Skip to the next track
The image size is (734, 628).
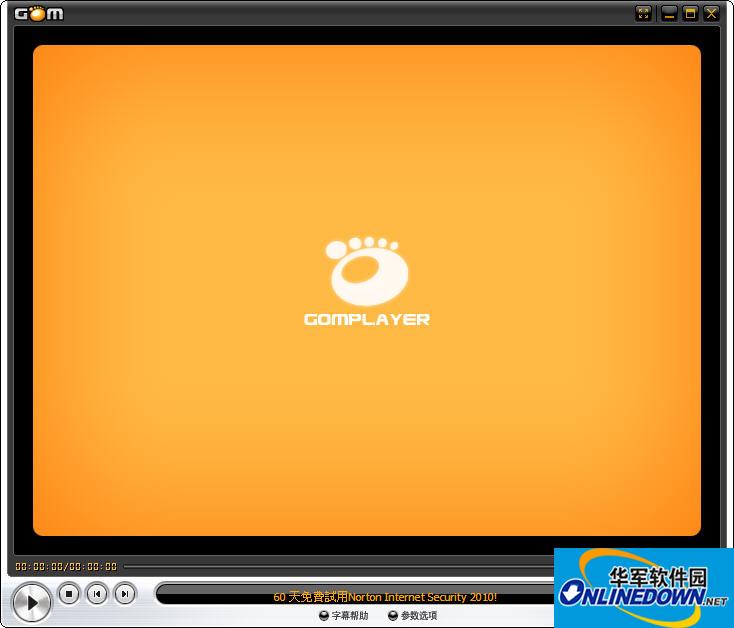[125, 594]
